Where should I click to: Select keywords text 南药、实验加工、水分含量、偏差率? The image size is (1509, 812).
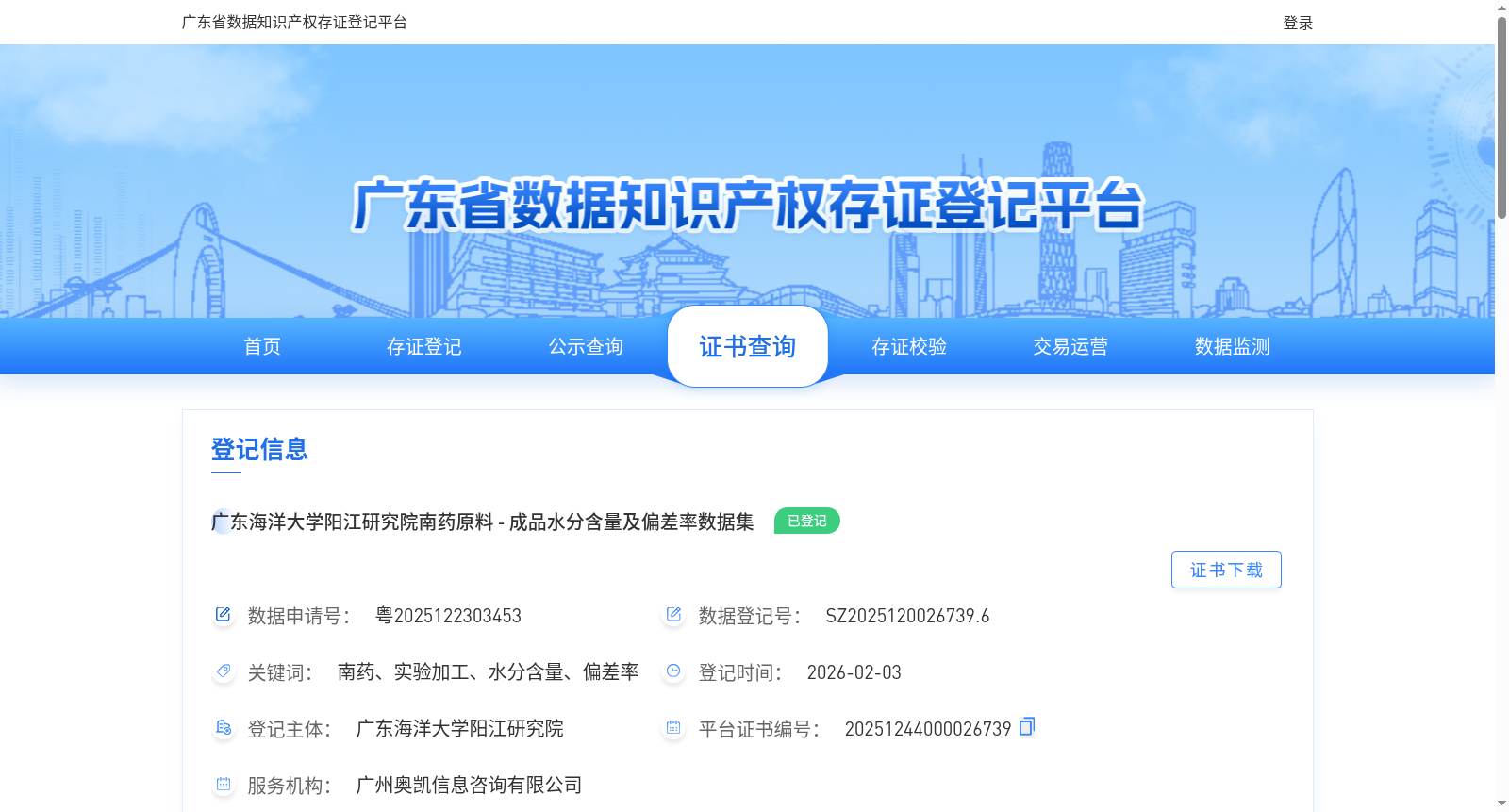pos(489,671)
